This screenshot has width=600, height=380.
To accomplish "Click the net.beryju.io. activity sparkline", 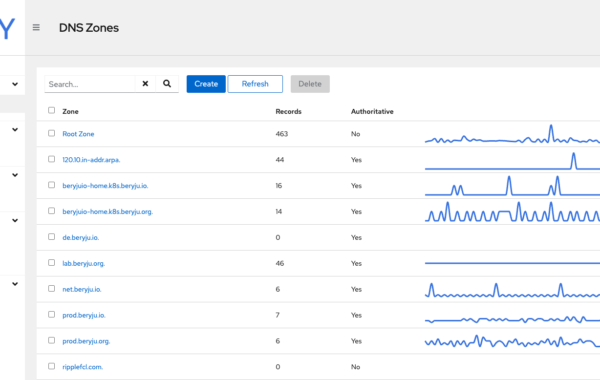I will [512, 290].
